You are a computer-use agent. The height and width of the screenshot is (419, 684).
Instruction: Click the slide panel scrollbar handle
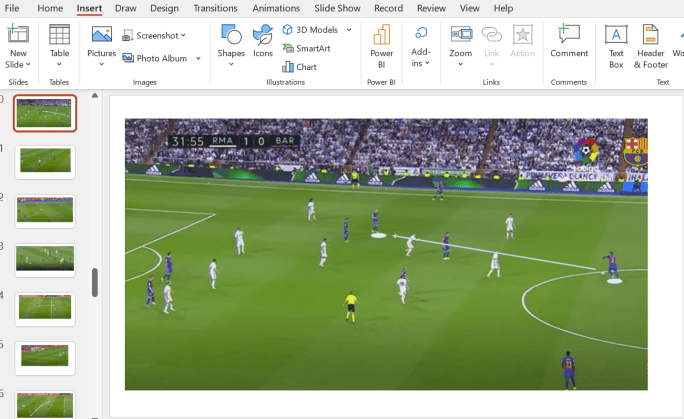(x=95, y=282)
